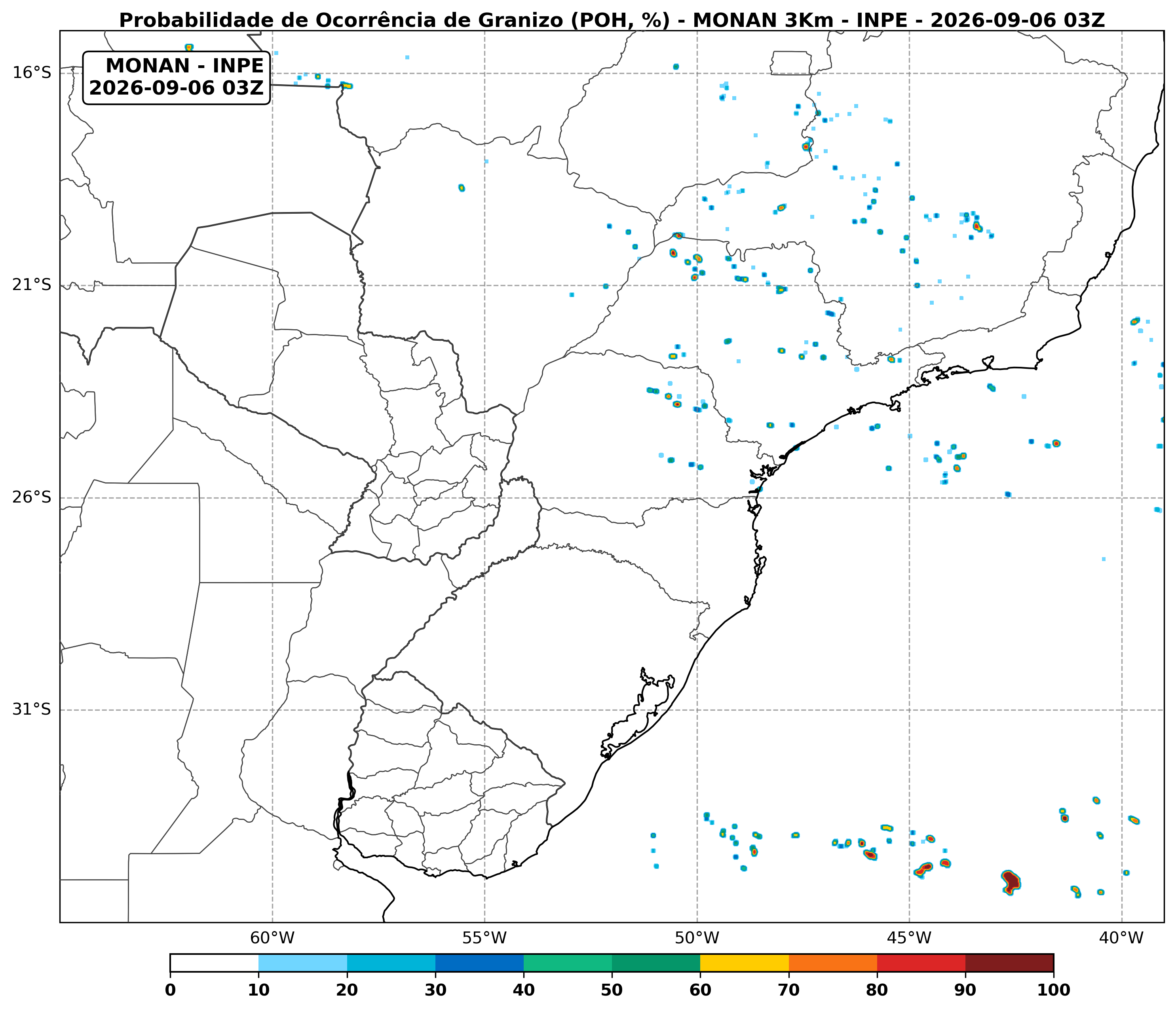Click the 21°S latitude axis label
1176x1011 pixels.
point(32,285)
